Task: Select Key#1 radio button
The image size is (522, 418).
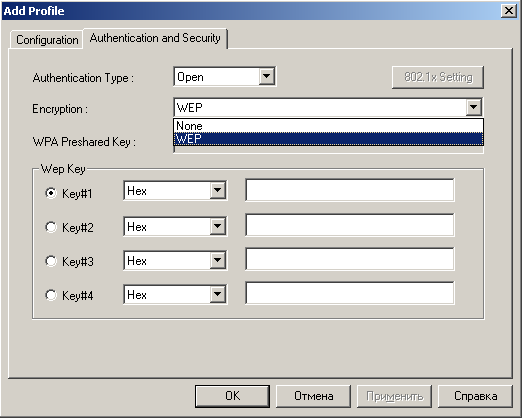Action: [x=51, y=193]
